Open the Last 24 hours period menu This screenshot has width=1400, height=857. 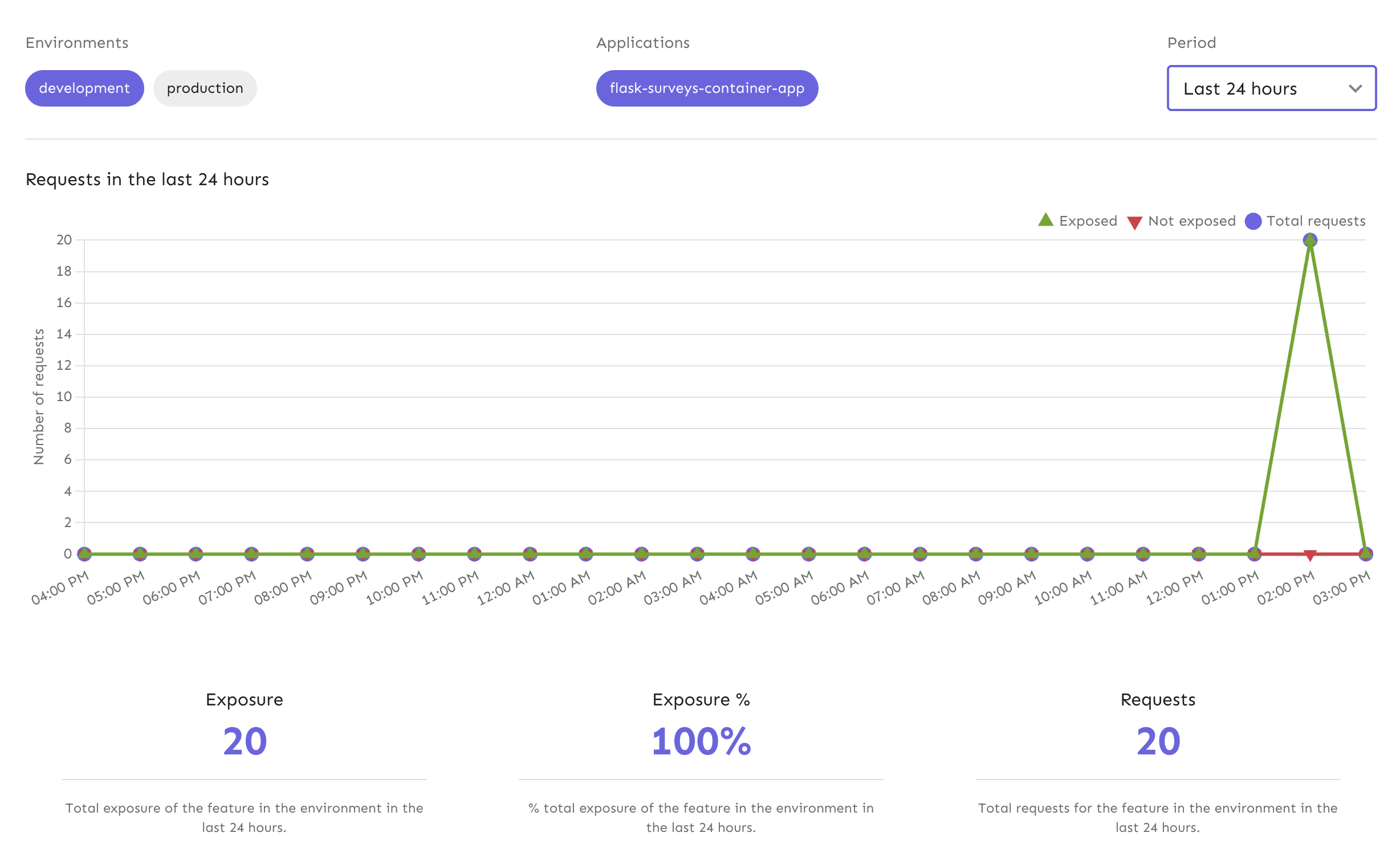[1270, 88]
